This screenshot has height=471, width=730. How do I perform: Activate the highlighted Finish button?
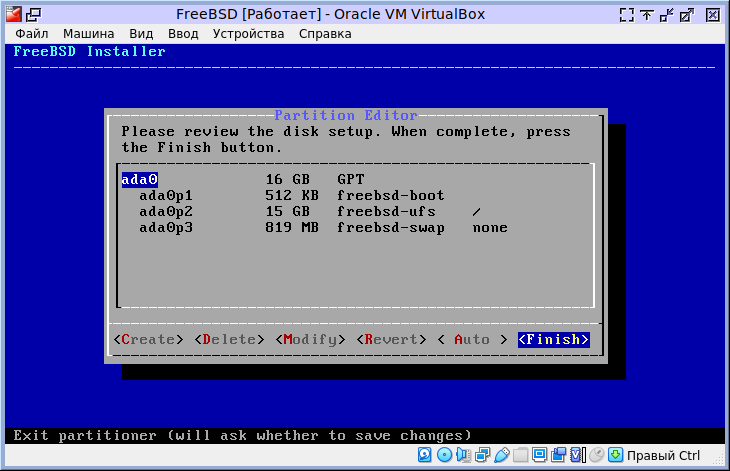point(554,339)
